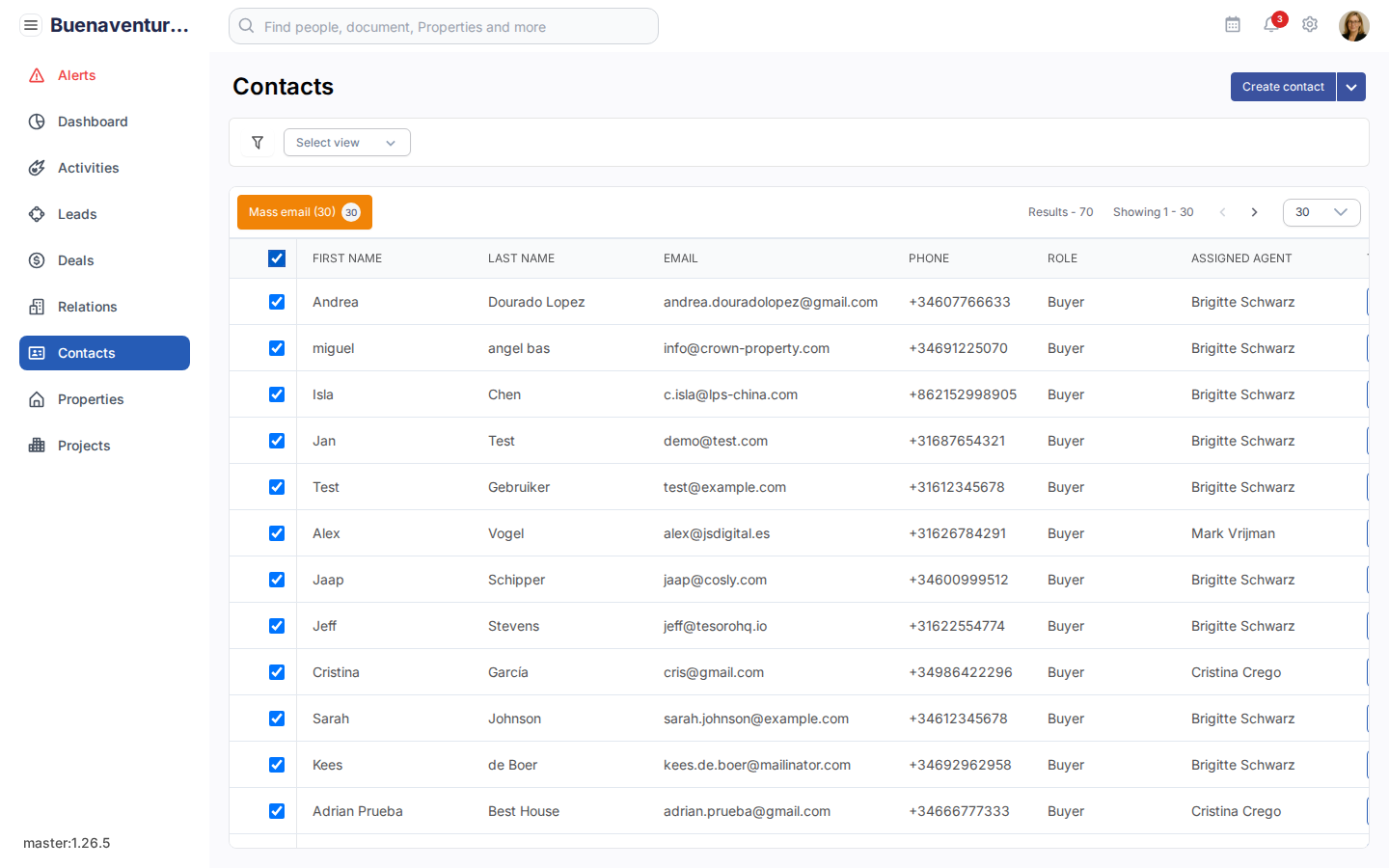Click Cristina Crego in García row

[x=1236, y=672]
